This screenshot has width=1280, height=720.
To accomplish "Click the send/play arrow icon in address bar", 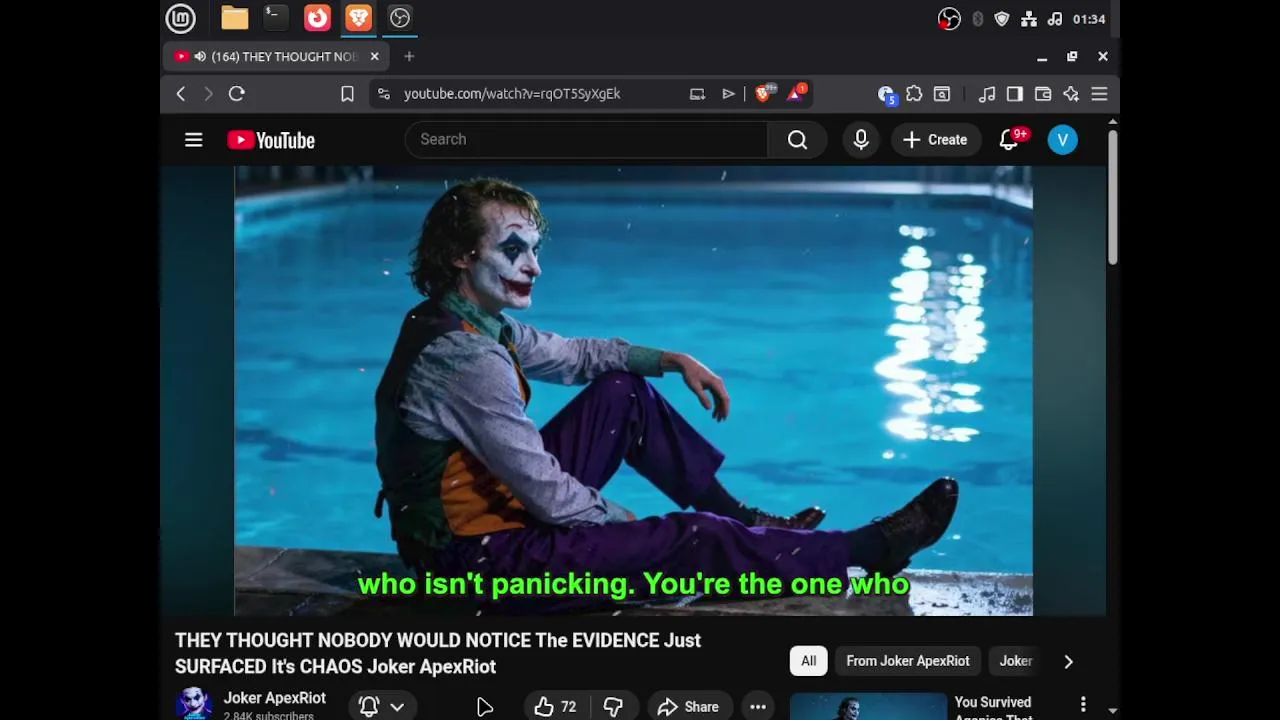I will [x=728, y=94].
